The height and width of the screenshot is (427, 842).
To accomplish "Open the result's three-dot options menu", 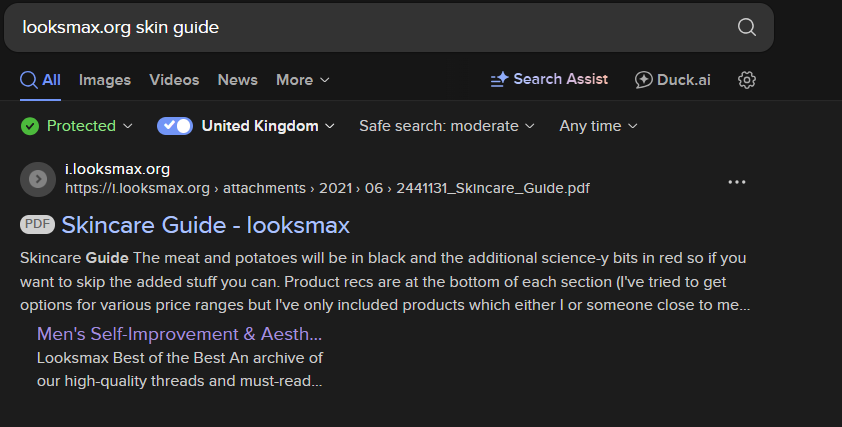I will (737, 182).
